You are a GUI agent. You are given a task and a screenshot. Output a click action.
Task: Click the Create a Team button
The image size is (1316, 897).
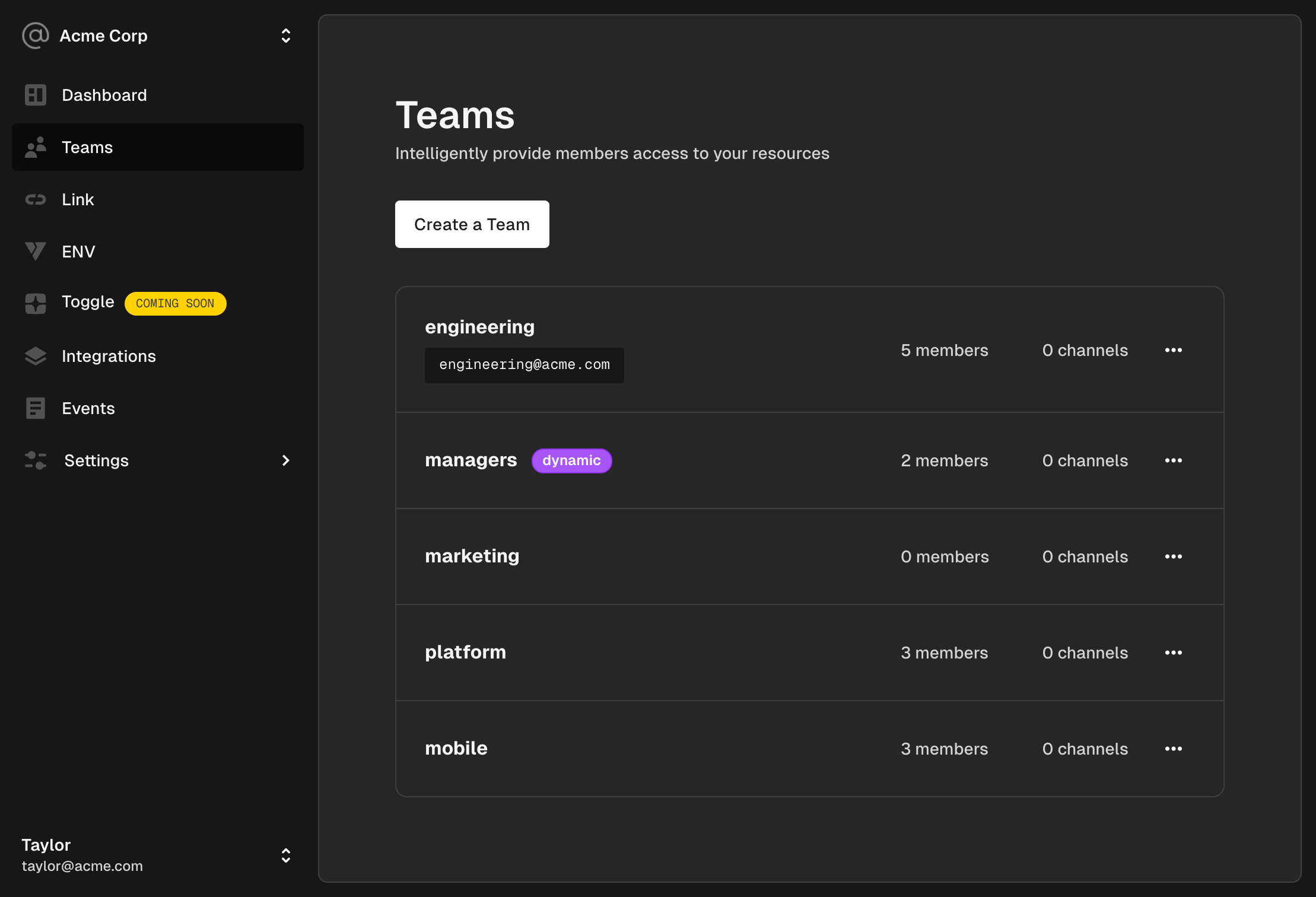point(472,224)
